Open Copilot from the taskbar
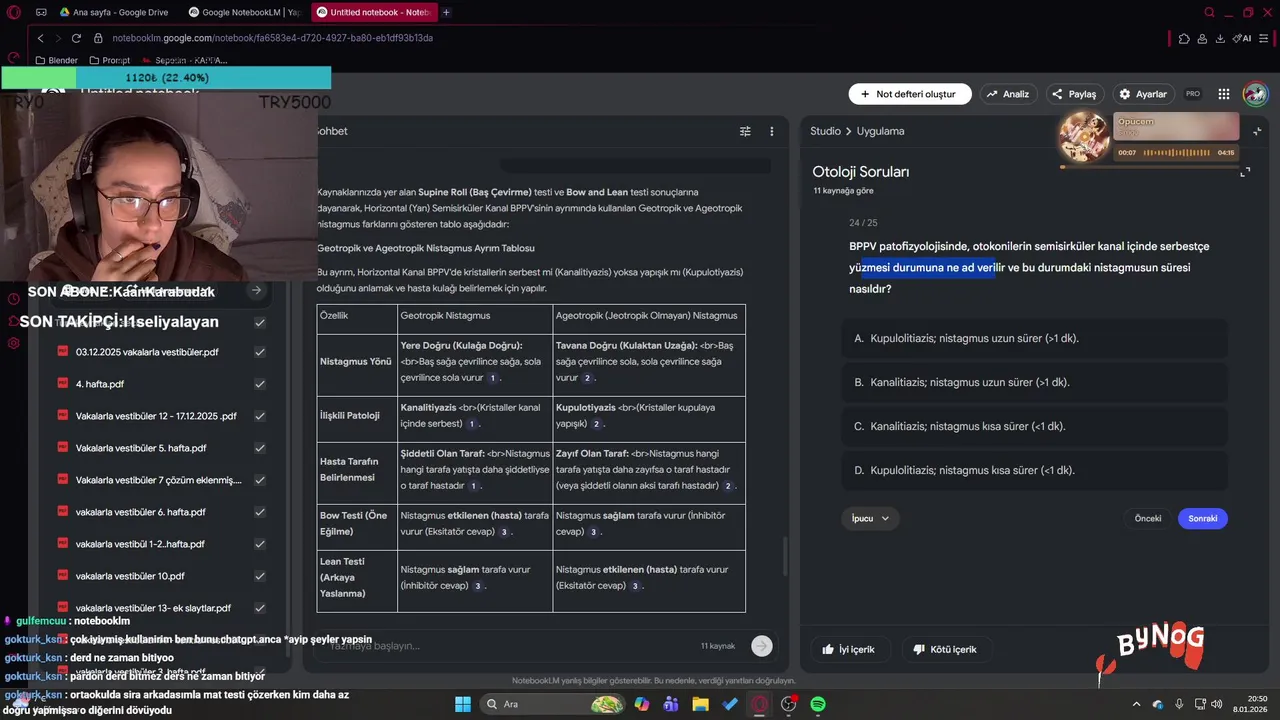1280x720 pixels. (641, 704)
